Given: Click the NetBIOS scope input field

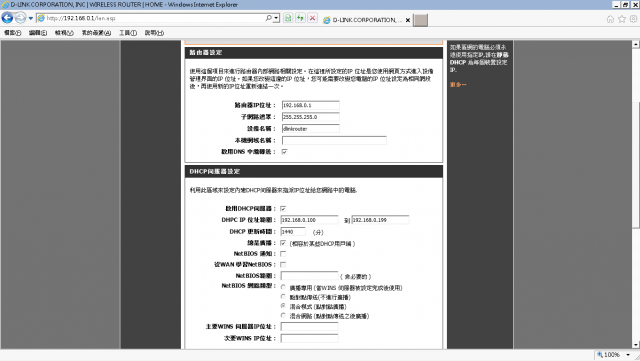Looking at the screenshot, I should click(309, 276).
